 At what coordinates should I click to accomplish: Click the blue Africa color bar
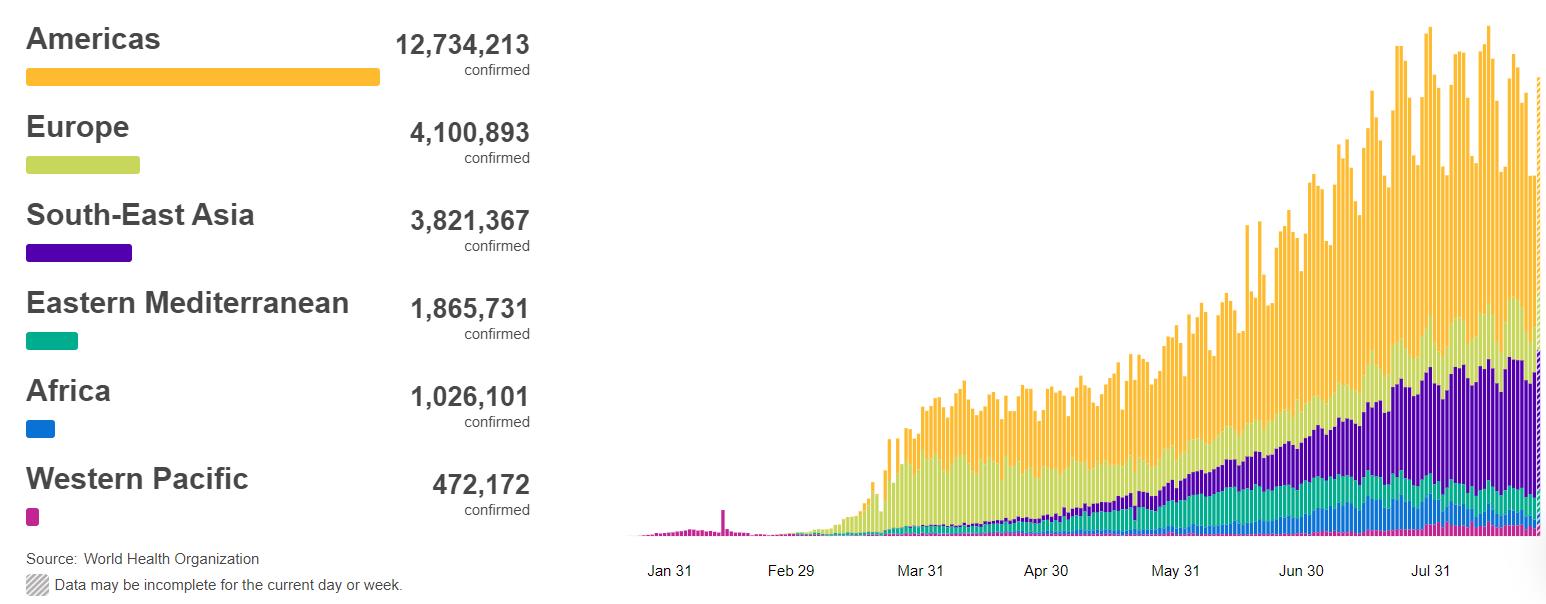pos(40,429)
